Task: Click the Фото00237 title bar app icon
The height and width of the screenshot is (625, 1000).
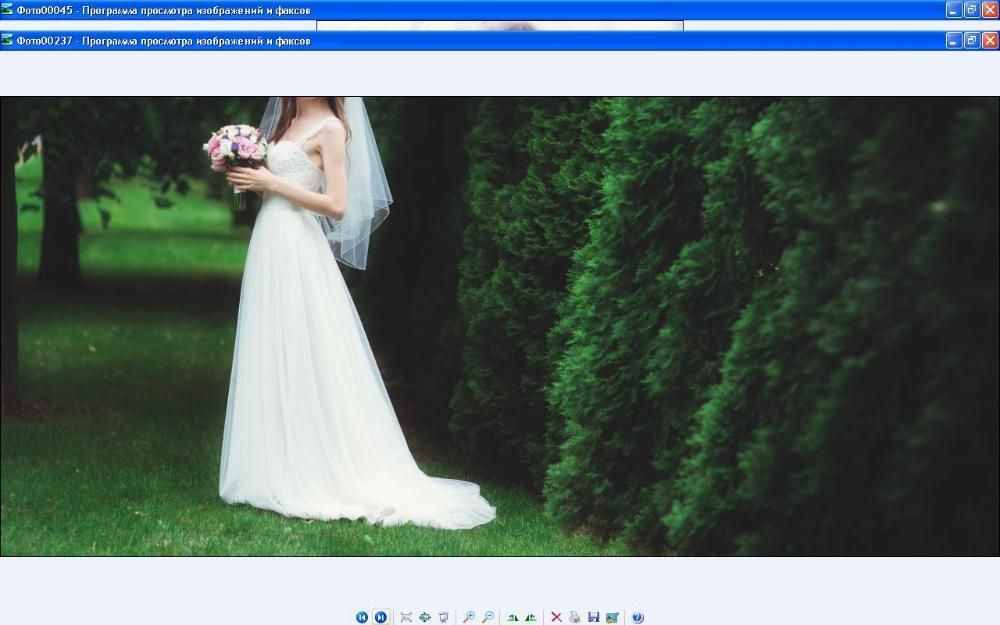Action: click(7, 40)
